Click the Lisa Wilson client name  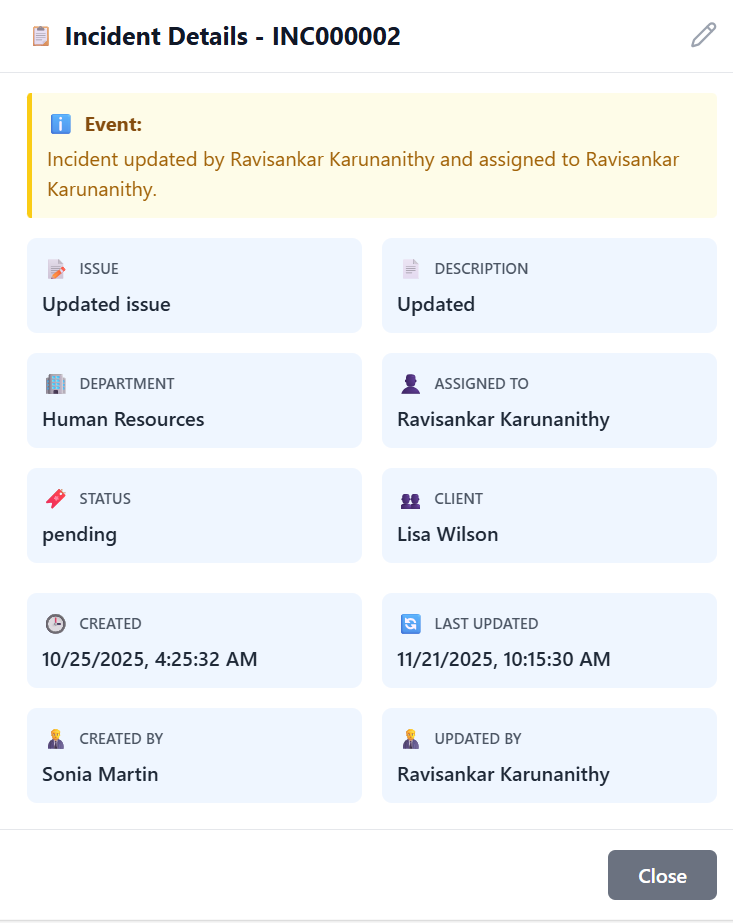[x=447, y=534]
